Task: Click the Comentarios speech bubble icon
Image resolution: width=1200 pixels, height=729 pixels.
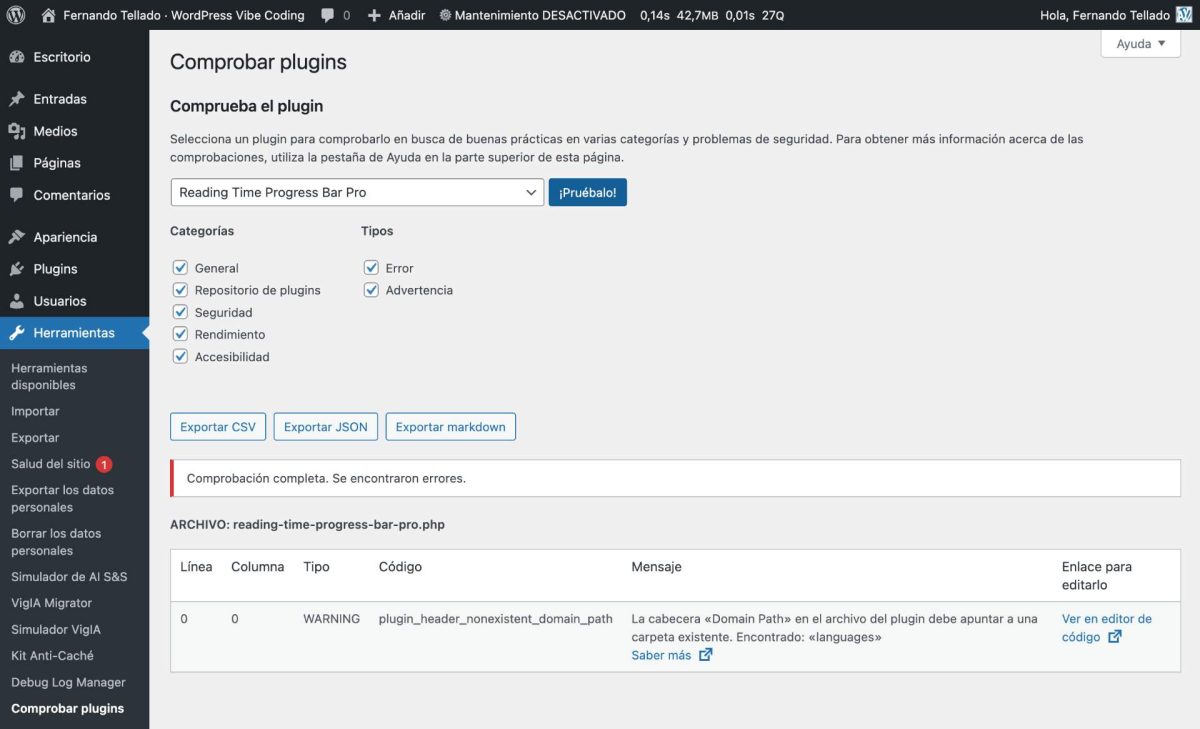Action: 18,194
